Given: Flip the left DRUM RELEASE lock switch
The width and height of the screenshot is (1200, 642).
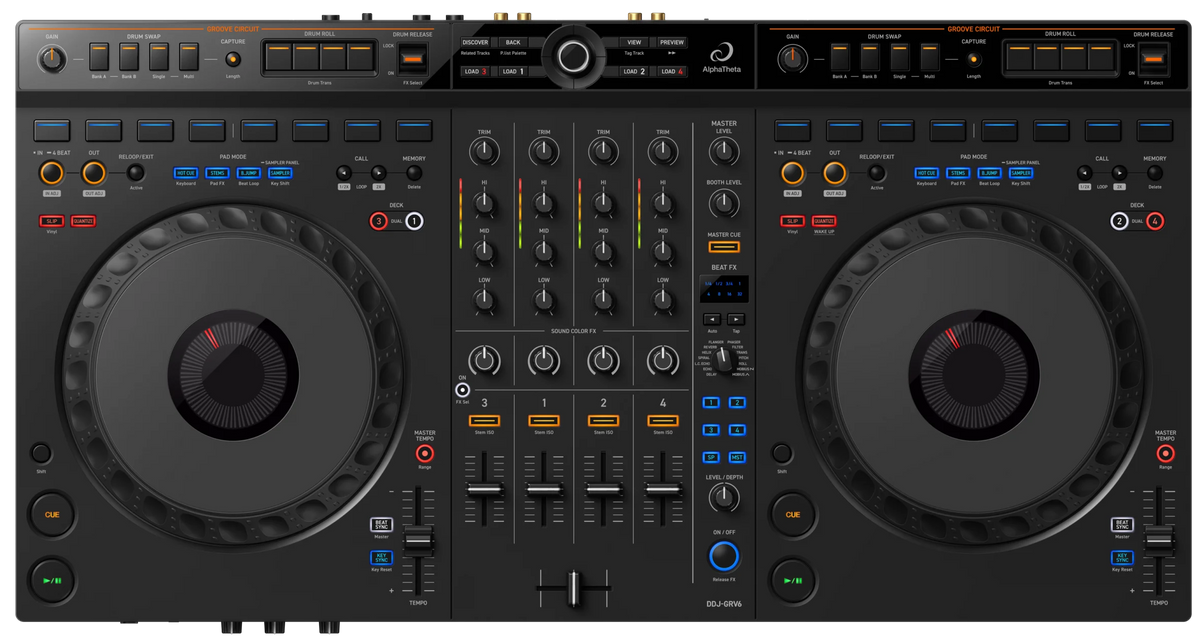Looking at the screenshot, I should (413, 59).
